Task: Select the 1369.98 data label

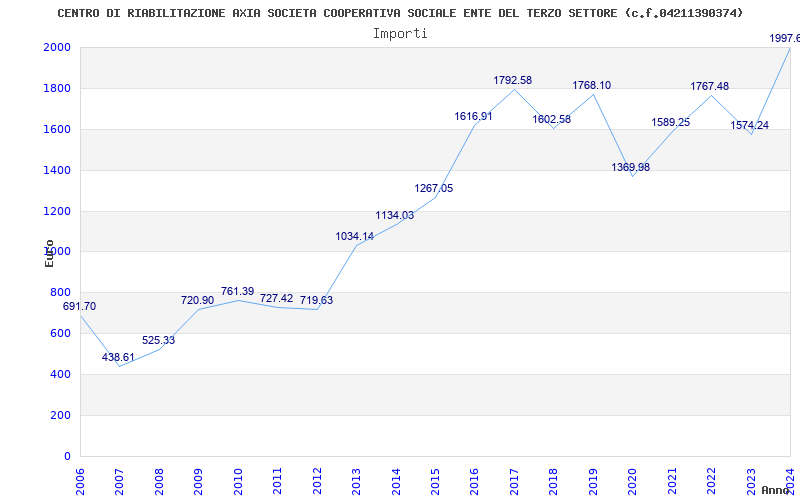Action: 631,167
